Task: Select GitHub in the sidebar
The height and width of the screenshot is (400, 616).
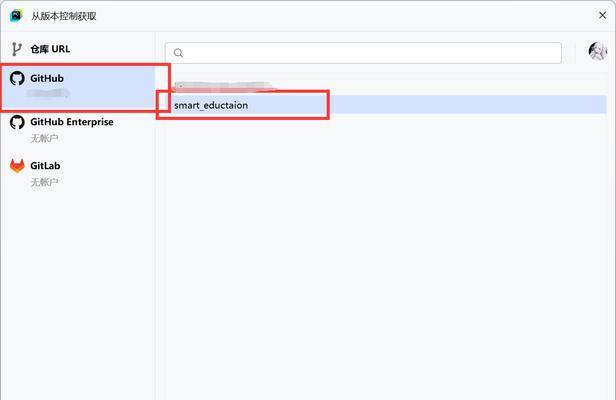Action: click(78, 87)
